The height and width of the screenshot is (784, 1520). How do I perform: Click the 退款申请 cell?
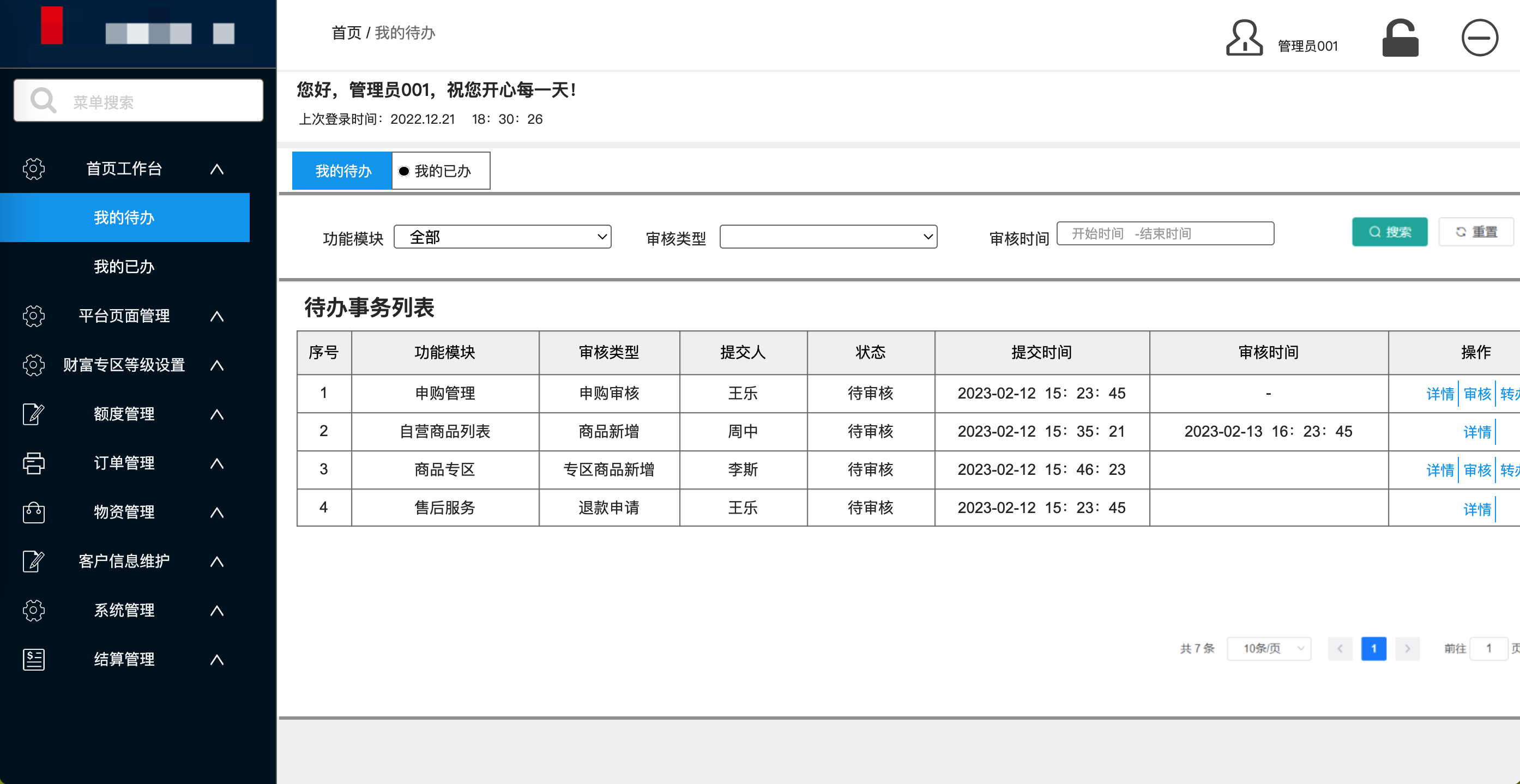[609, 508]
